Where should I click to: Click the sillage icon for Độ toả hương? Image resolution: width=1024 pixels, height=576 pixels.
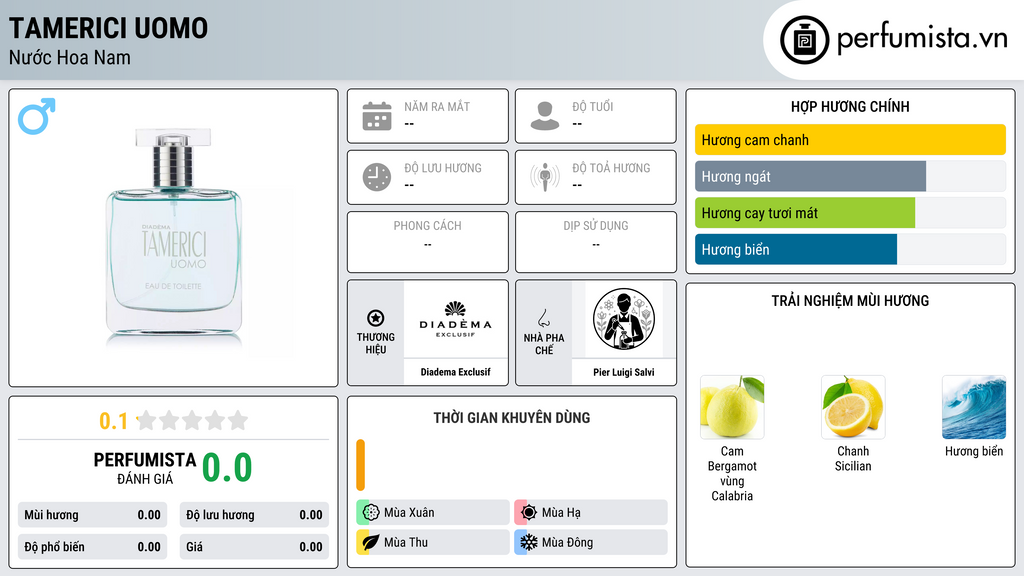[x=545, y=177]
